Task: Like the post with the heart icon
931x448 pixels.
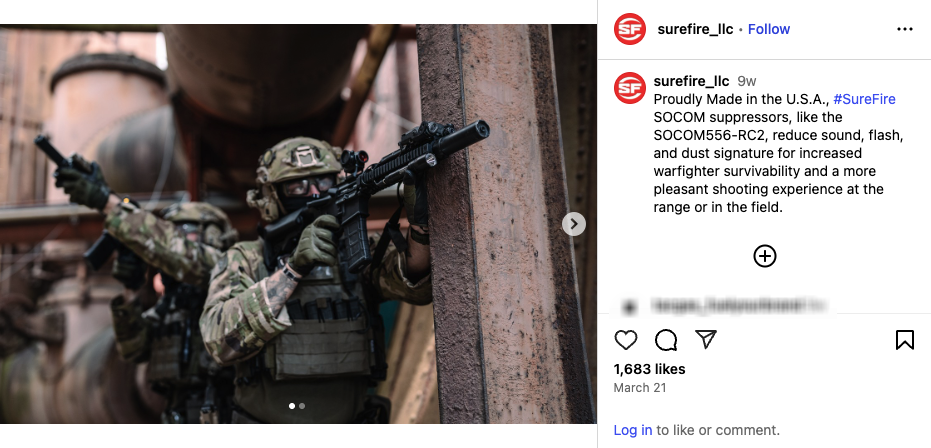Action: pos(625,340)
